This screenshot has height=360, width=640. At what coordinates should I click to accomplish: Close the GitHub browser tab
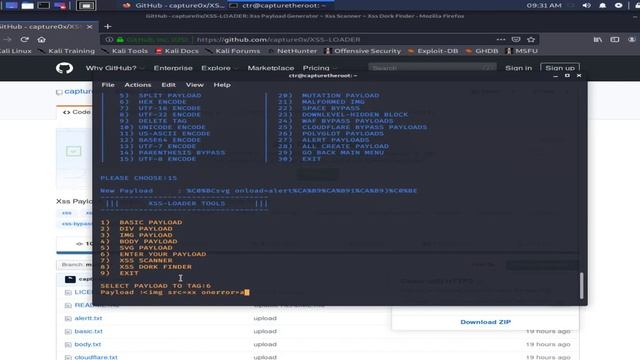click(89, 27)
